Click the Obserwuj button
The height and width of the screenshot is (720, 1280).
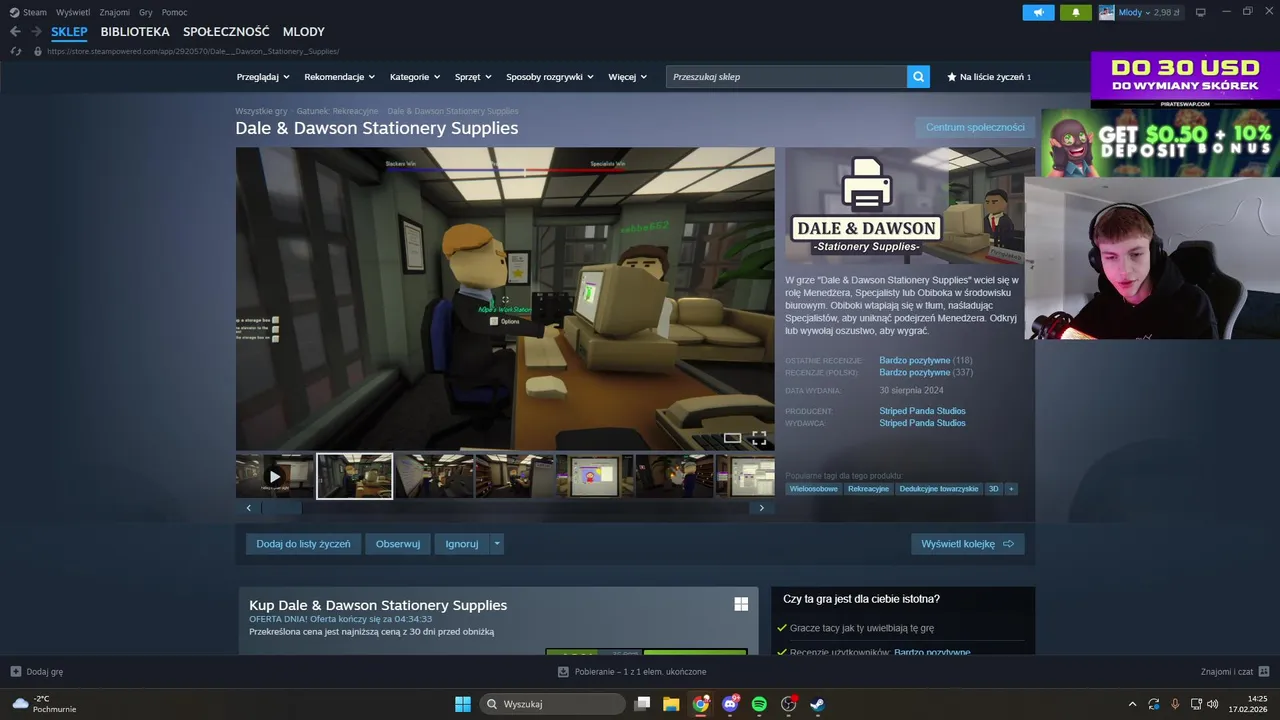pyautogui.click(x=398, y=544)
